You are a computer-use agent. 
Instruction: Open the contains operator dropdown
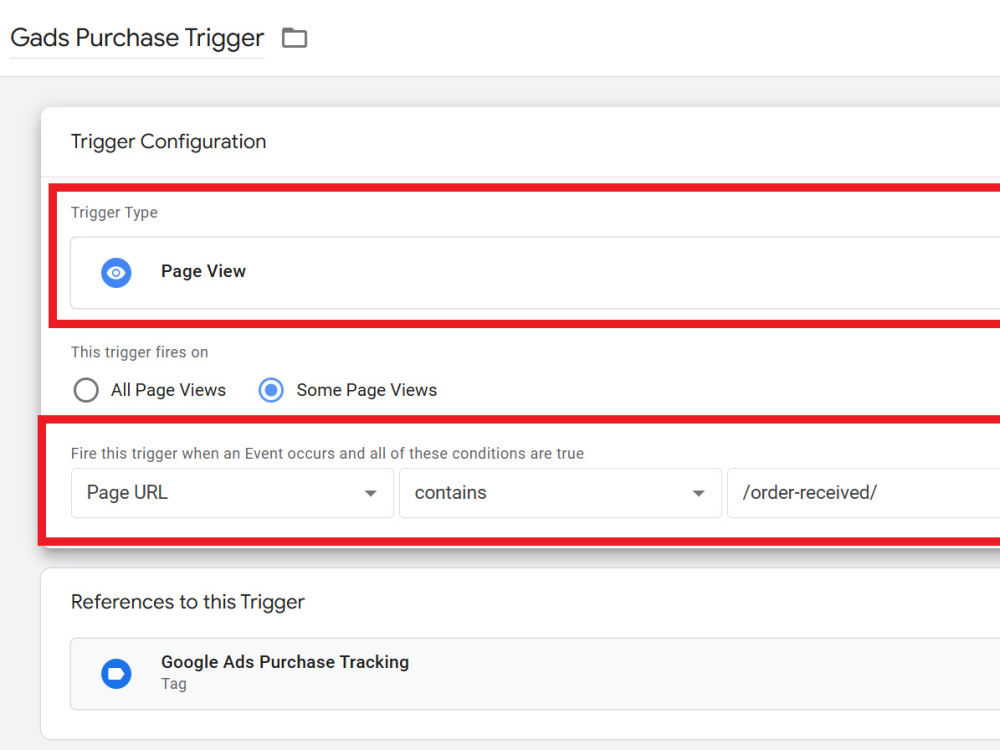pos(560,493)
